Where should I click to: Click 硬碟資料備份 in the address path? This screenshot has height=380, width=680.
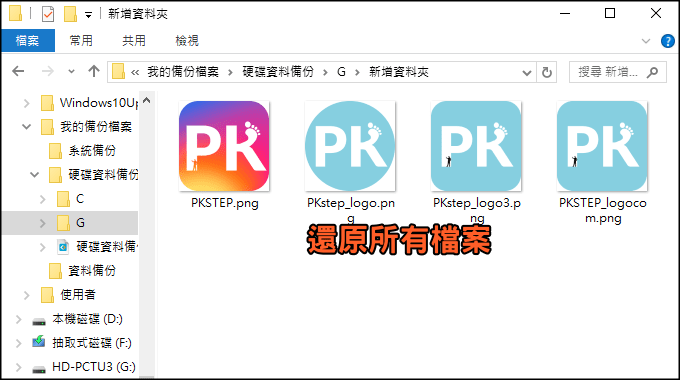278,72
